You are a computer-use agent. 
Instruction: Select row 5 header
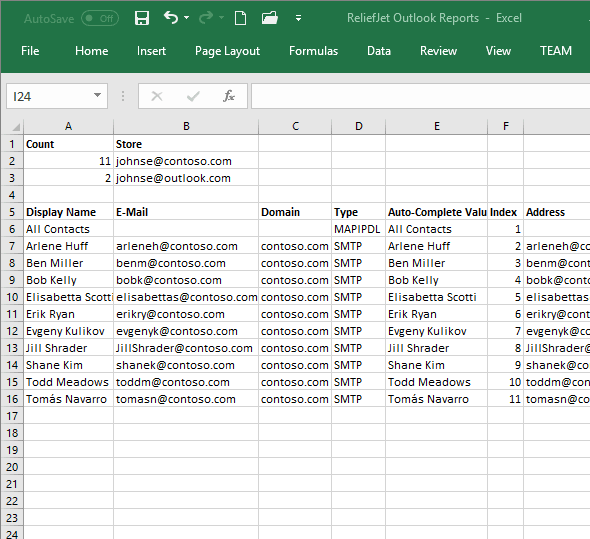pos(12,212)
